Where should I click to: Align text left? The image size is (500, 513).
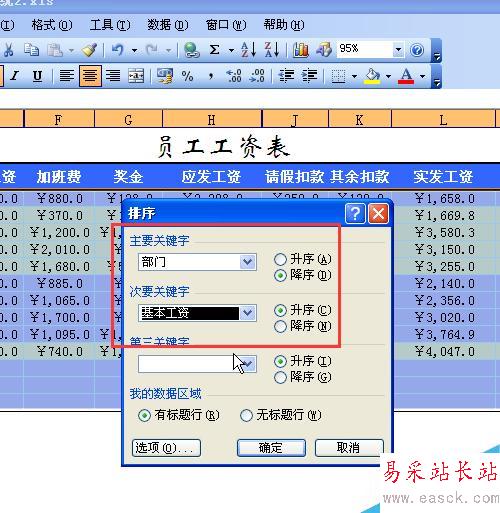pos(67,76)
